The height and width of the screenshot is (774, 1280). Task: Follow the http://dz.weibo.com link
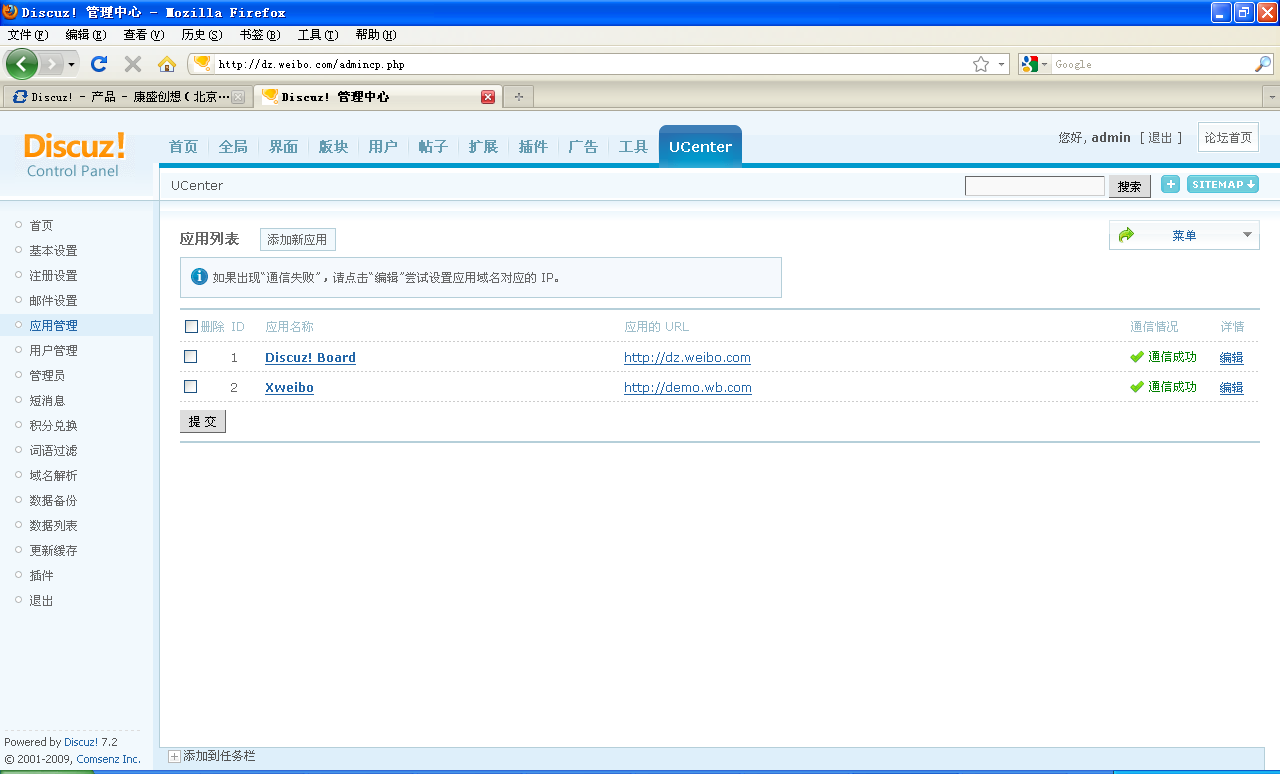(x=687, y=357)
